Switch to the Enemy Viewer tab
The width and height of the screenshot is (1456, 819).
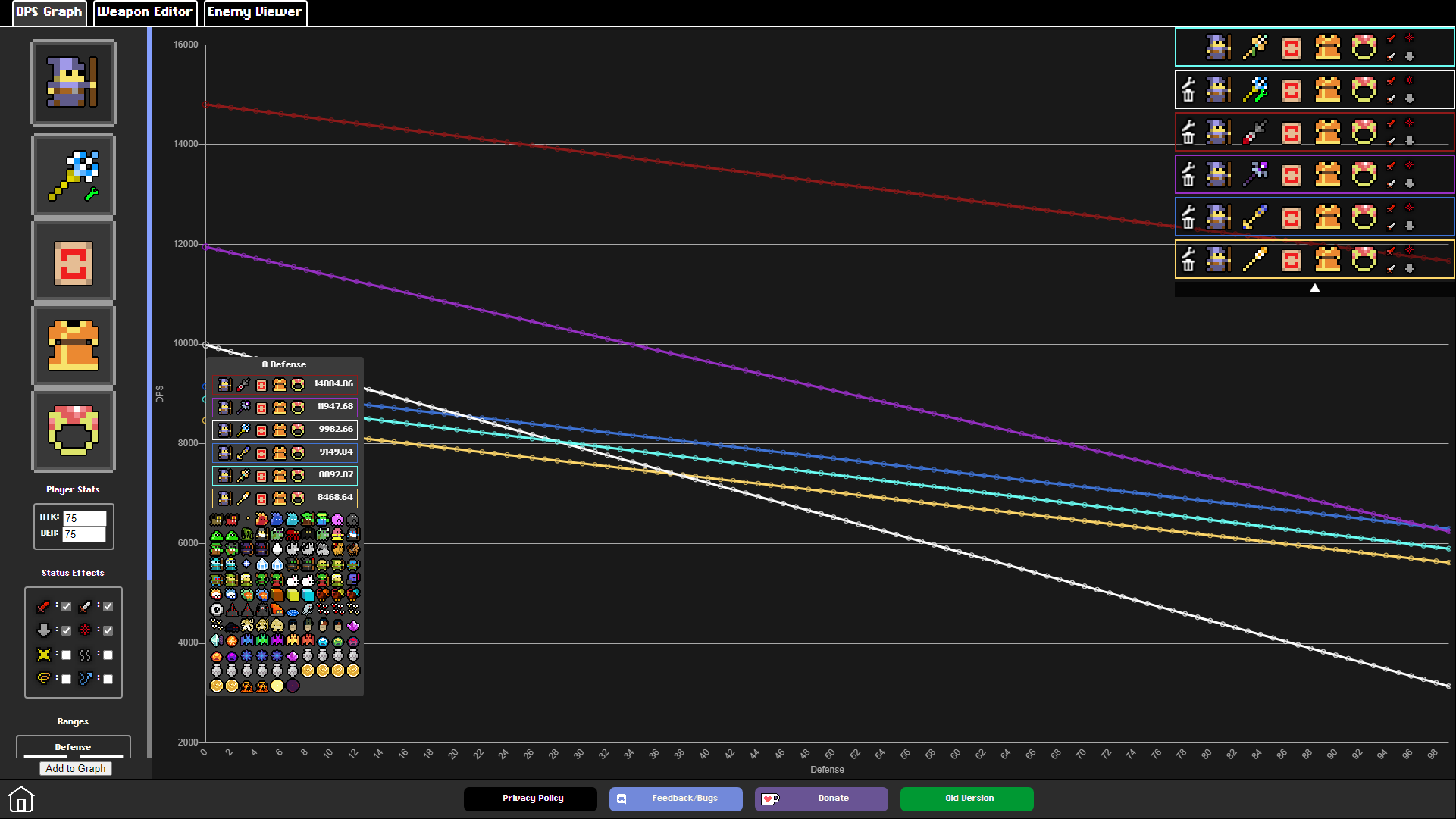(x=255, y=12)
